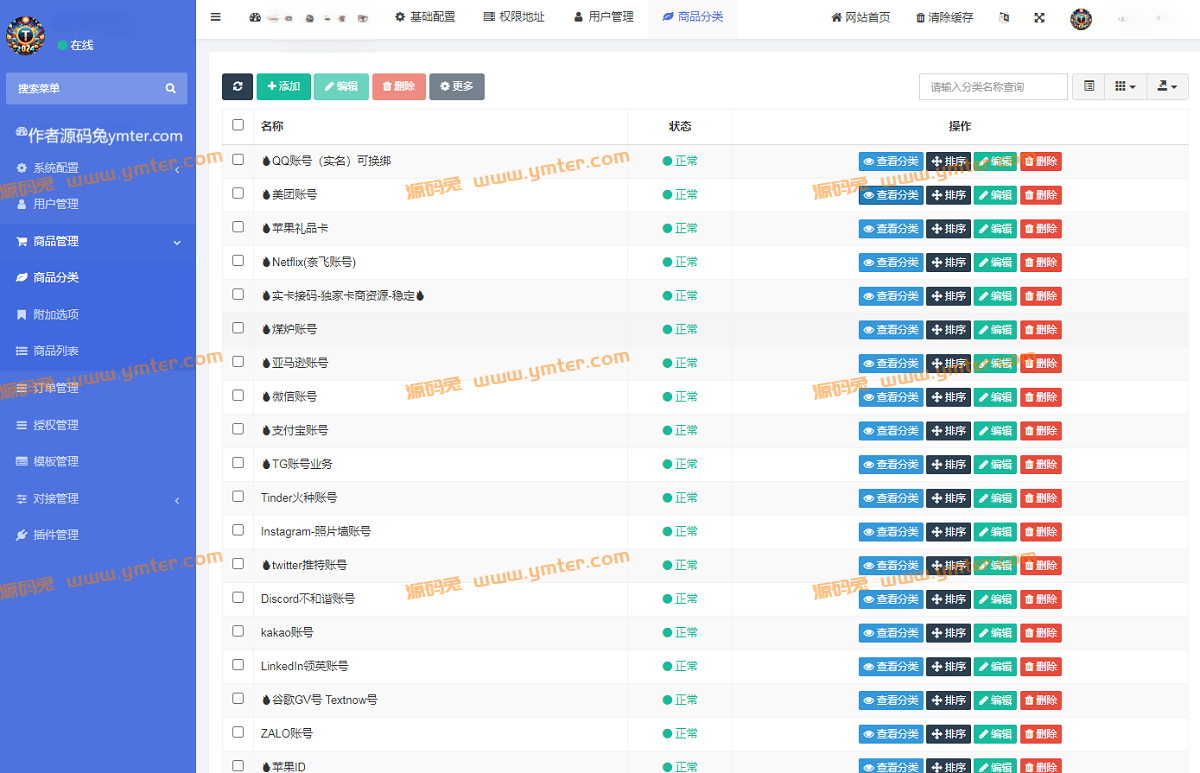The height and width of the screenshot is (773, 1200).
Task: Click the language switch icon in top bar
Action: (x=1005, y=18)
